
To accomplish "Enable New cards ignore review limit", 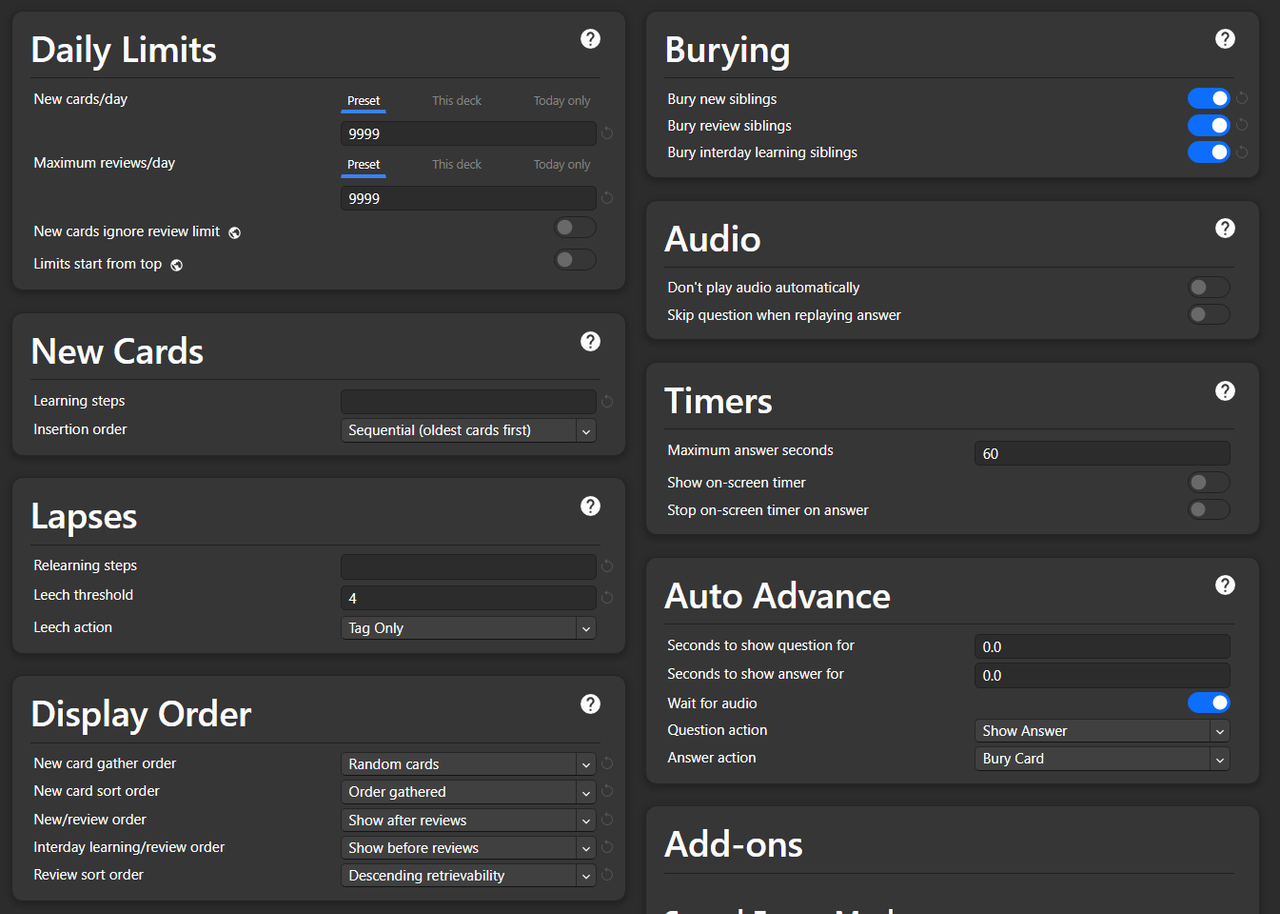I will [x=575, y=228].
